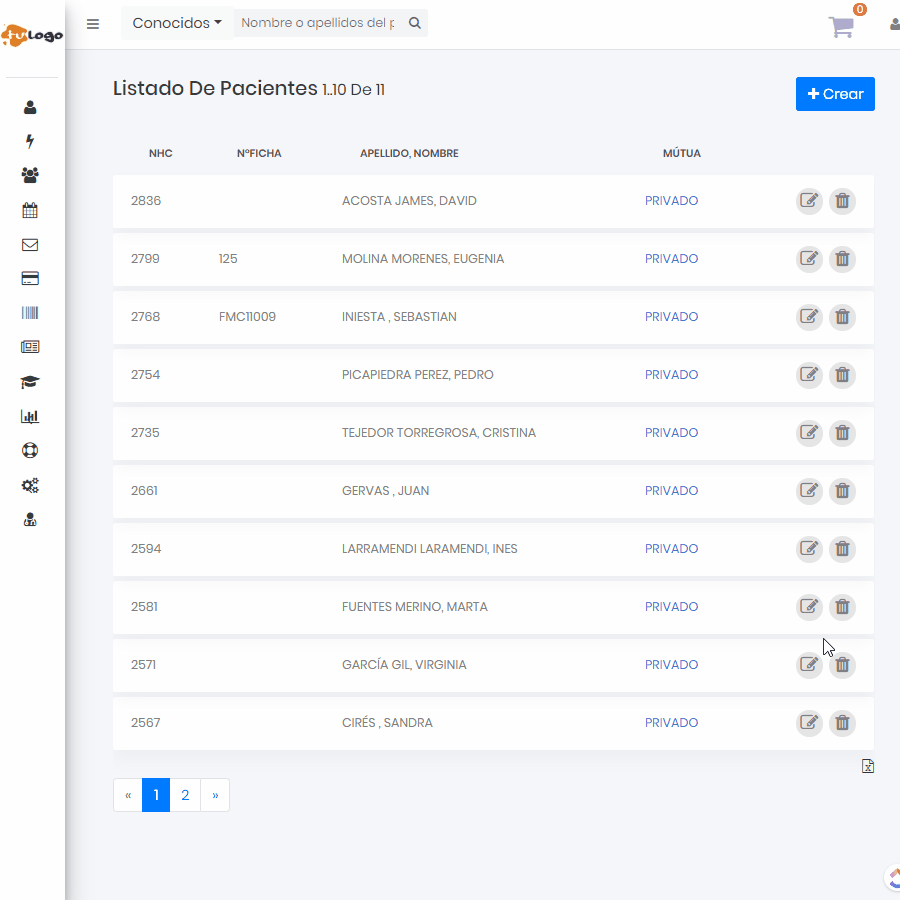Edit patient ACOSTA JAMES, DAVID
Screen dimensions: 900x900
point(809,201)
